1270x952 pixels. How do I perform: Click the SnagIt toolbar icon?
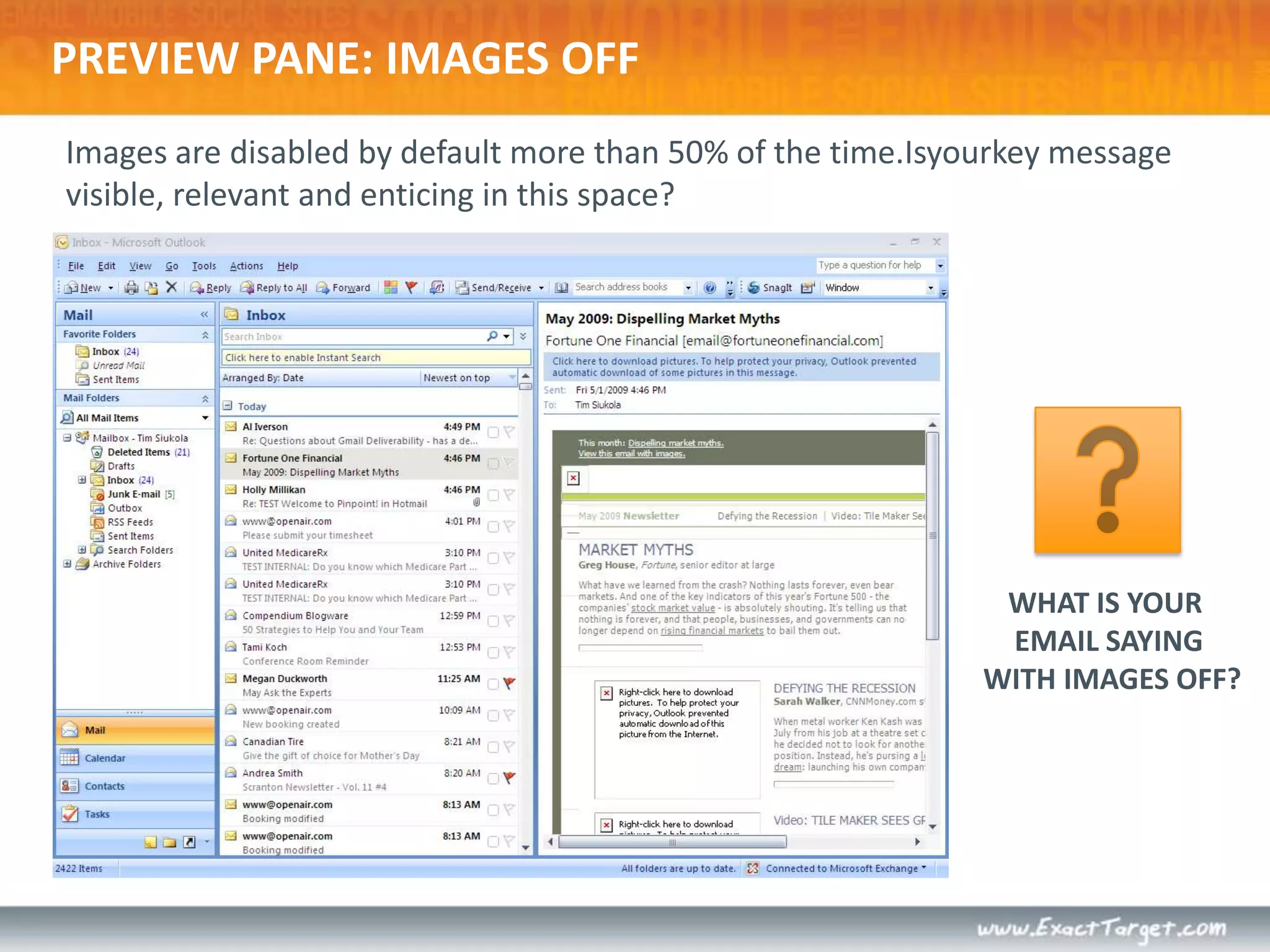tap(770, 288)
